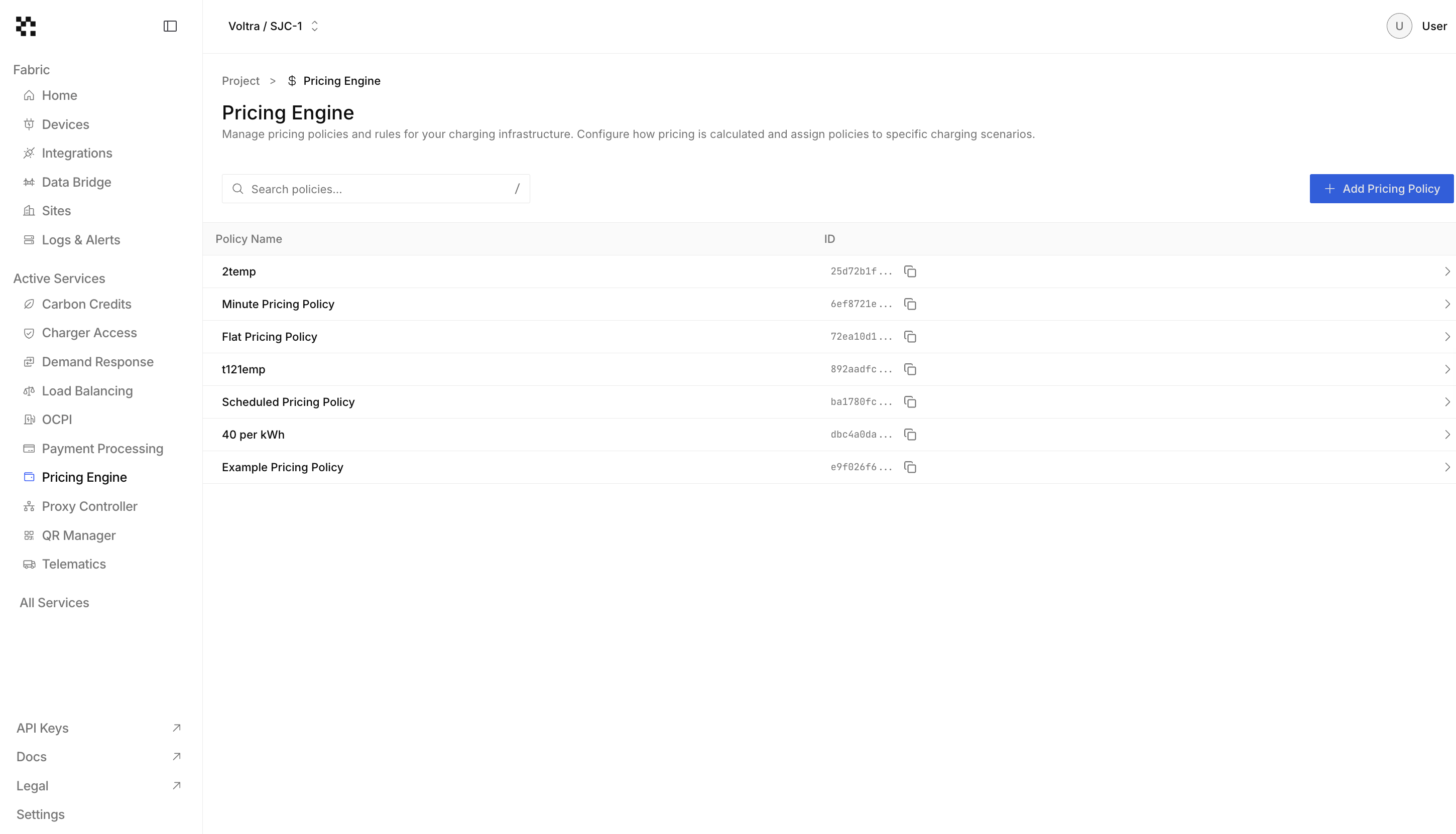Open the QR Manager service
Screen dimensions: 1456x834
69,535
